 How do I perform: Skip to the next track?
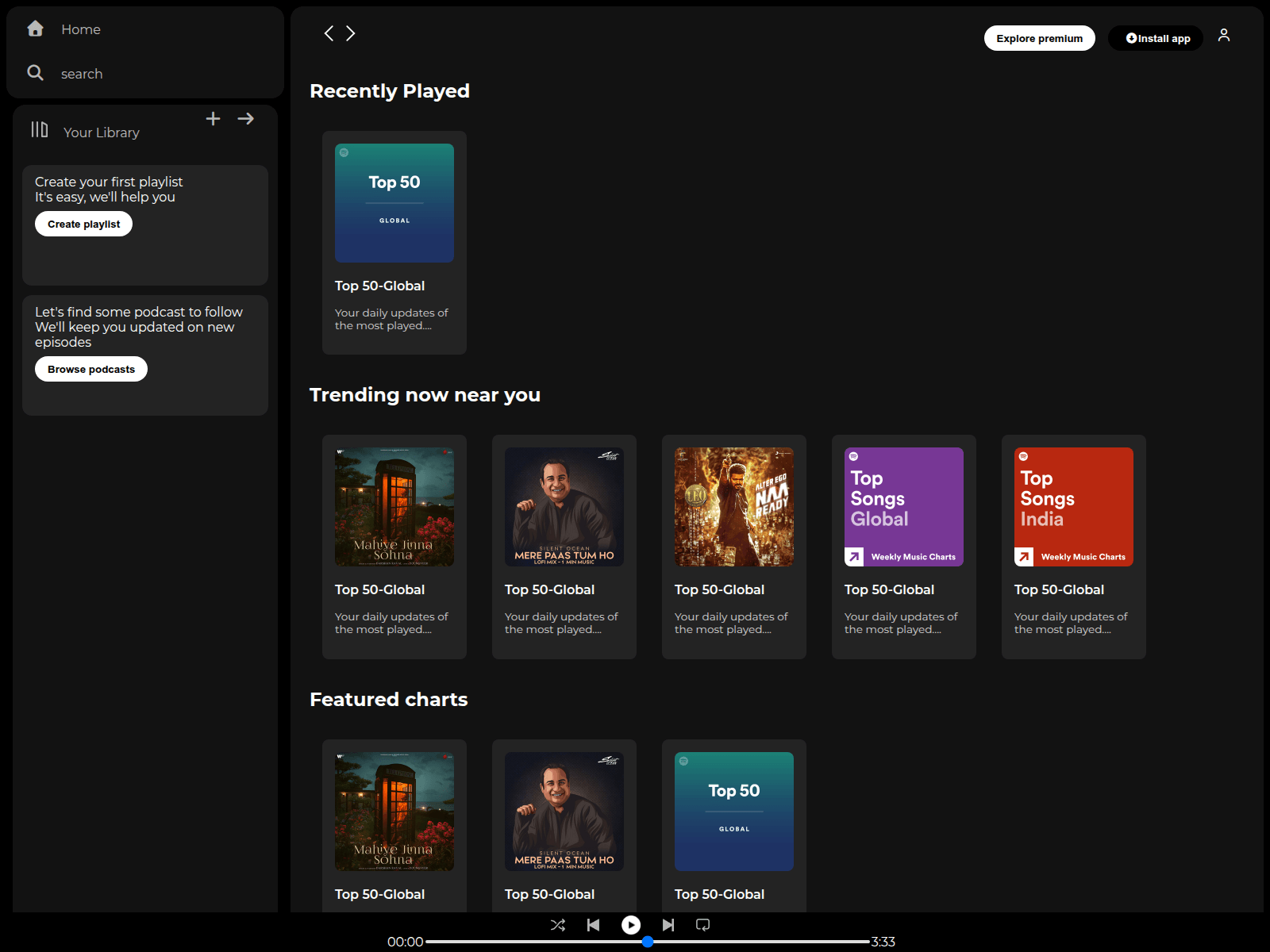tap(668, 925)
